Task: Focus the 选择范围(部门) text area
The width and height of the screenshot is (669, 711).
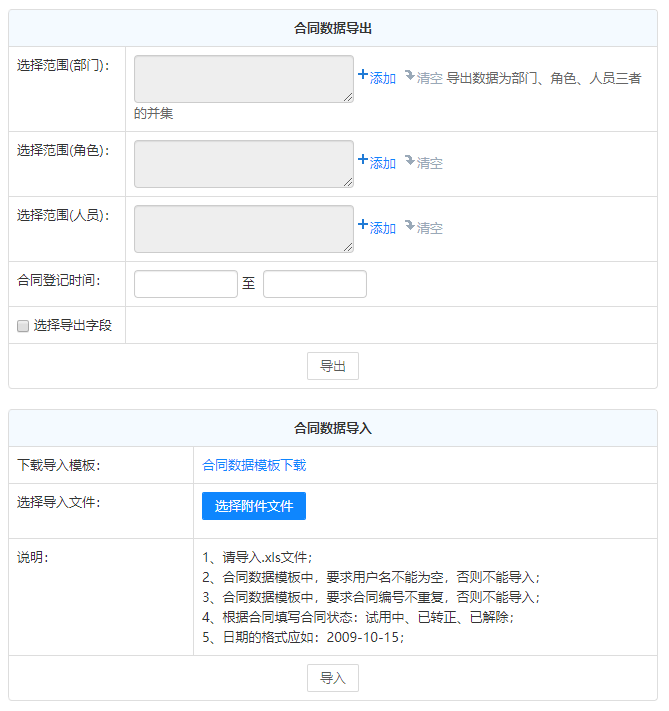Action: [x=243, y=78]
